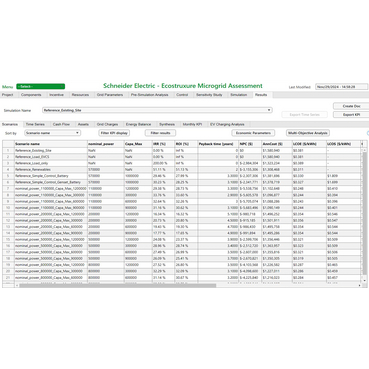Open the green Menu Select dropdown
The image size is (369, 369).
point(40,86)
